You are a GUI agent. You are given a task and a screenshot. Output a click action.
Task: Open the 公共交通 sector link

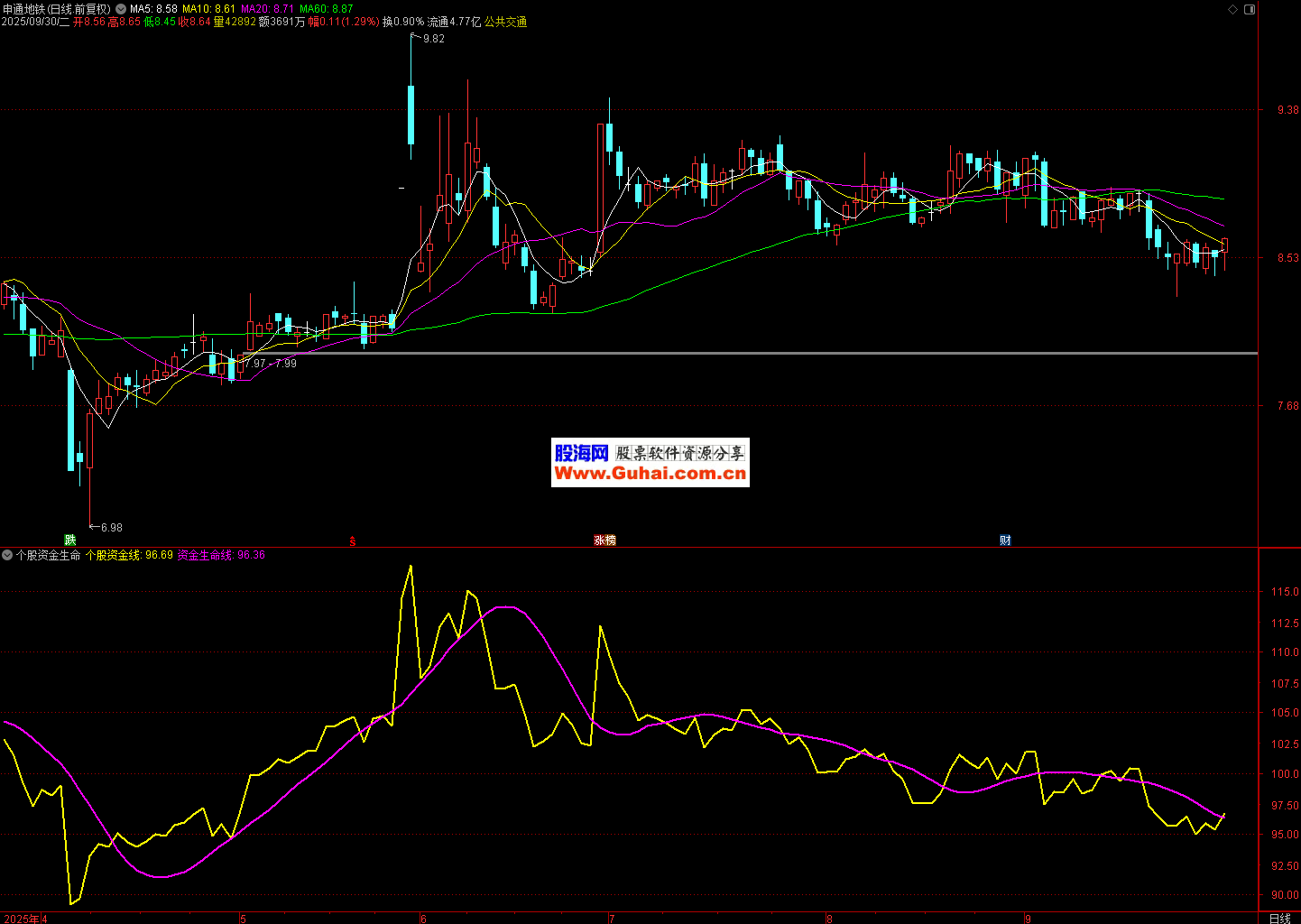pos(505,22)
